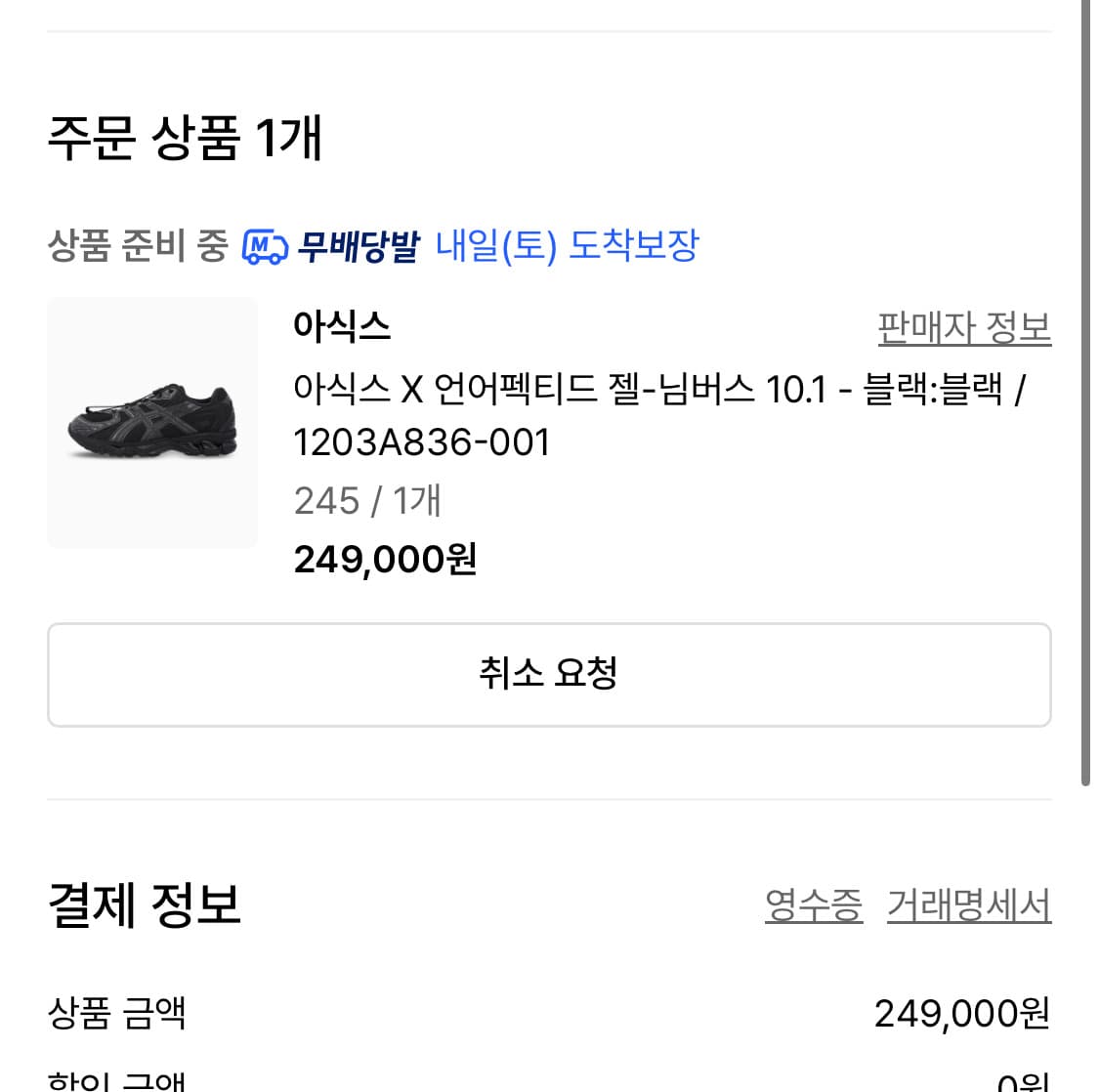Tap the 아식스 brand name
Image resolution: width=1099 pixels, height=1092 pixels.
(x=342, y=328)
